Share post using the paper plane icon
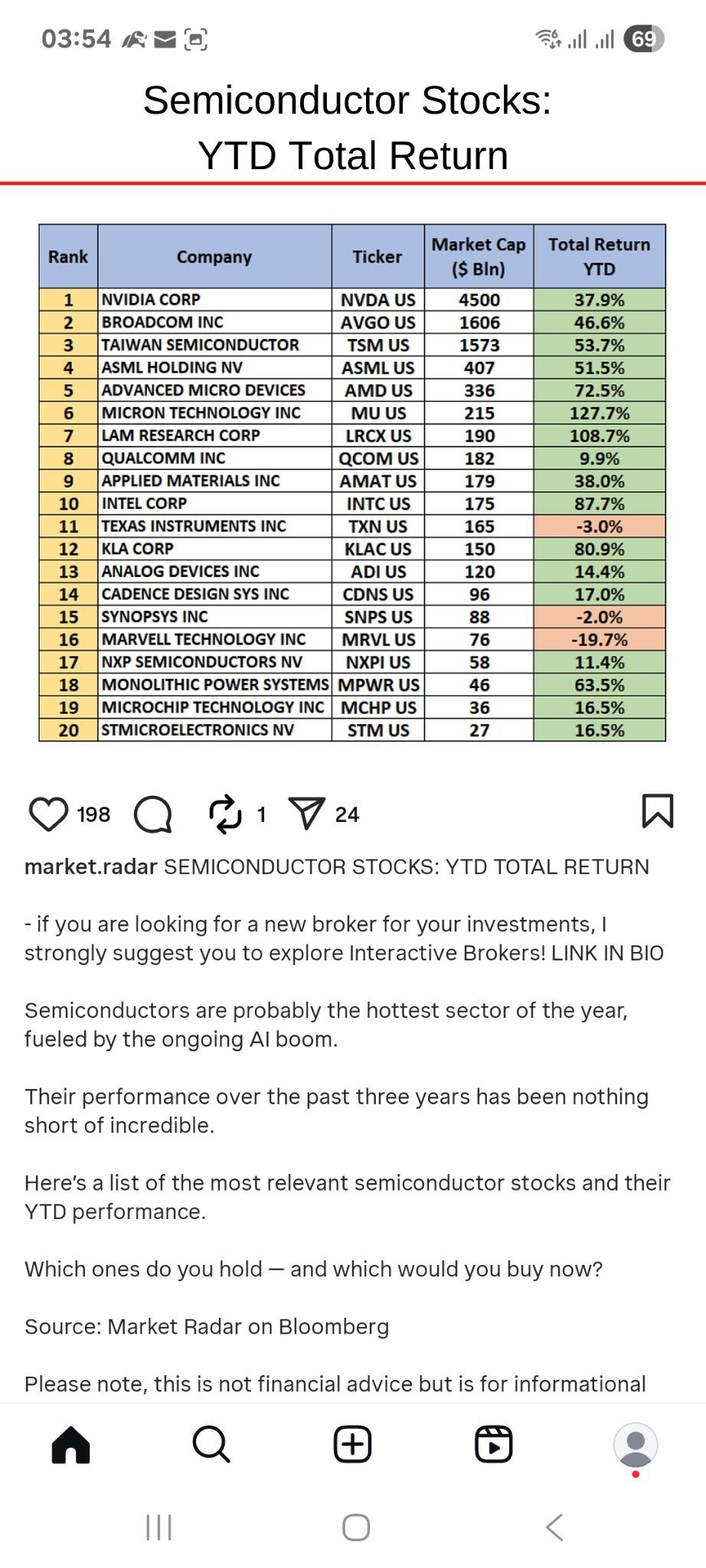The image size is (706, 1568). (x=307, y=813)
